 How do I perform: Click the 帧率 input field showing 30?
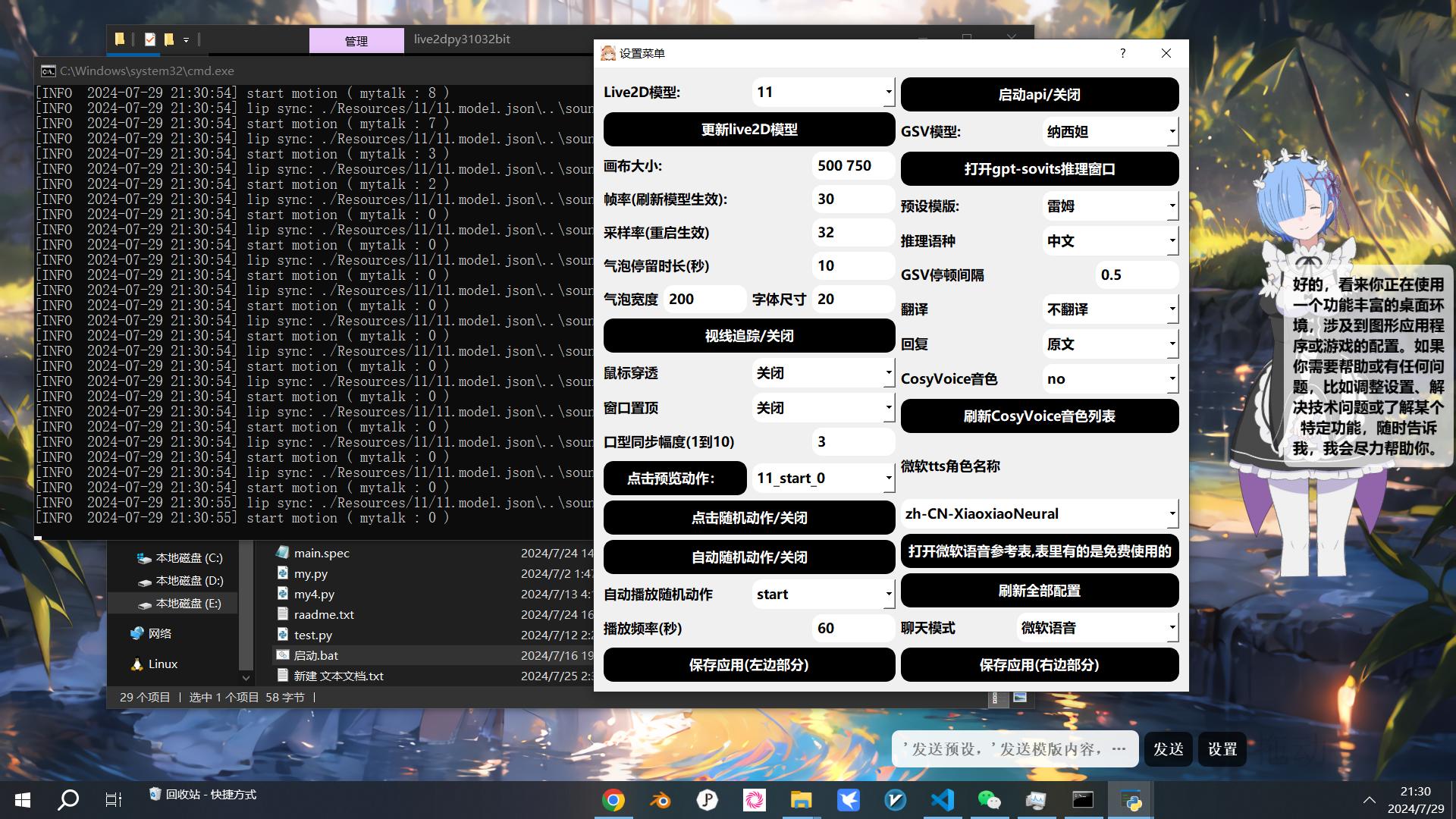coord(853,199)
